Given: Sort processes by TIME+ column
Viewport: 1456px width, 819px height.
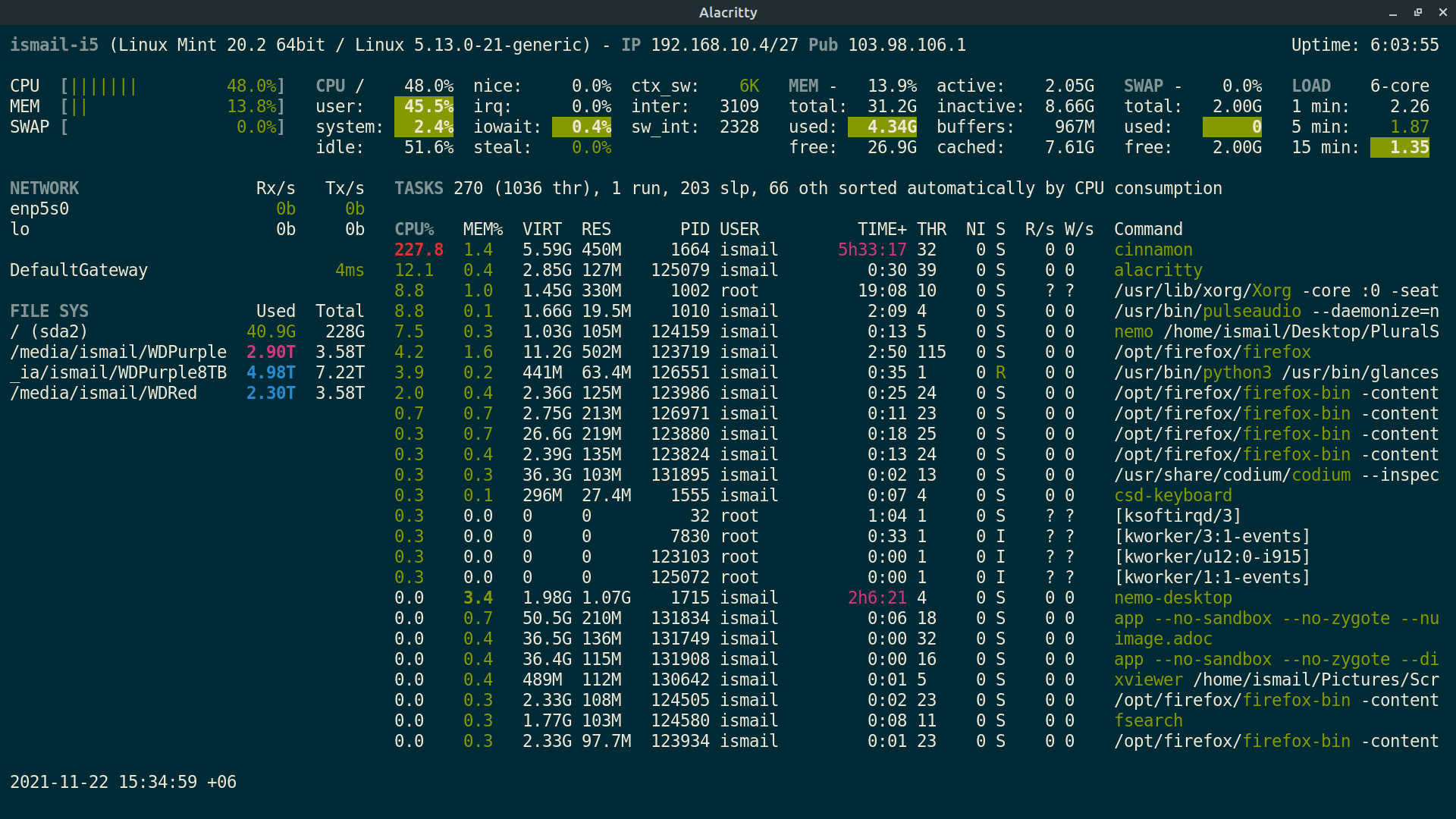Looking at the screenshot, I should pos(882,228).
